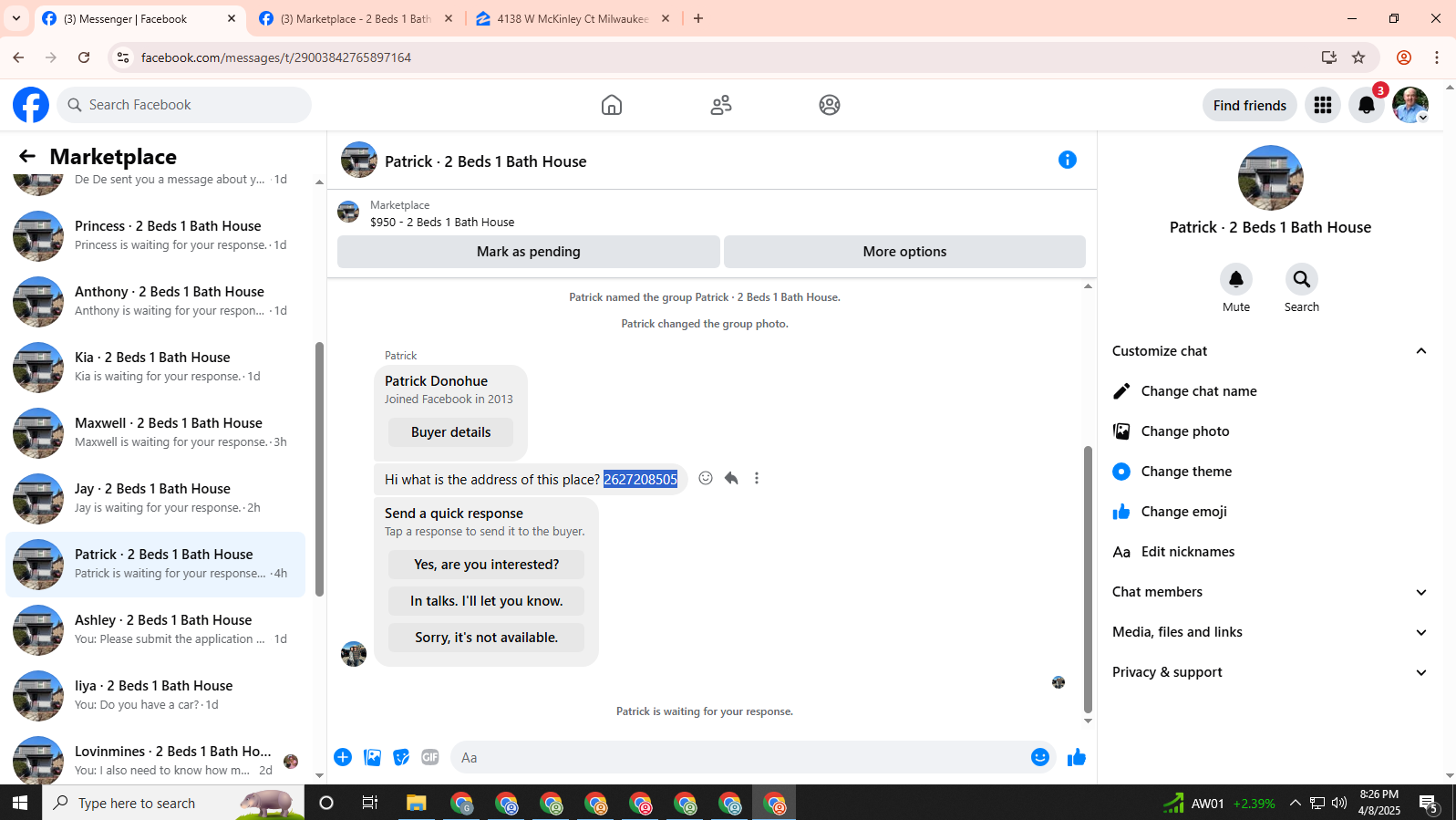The width and height of the screenshot is (1456, 820).
Task: Open more actions plus icon in composer
Action: [x=343, y=757]
